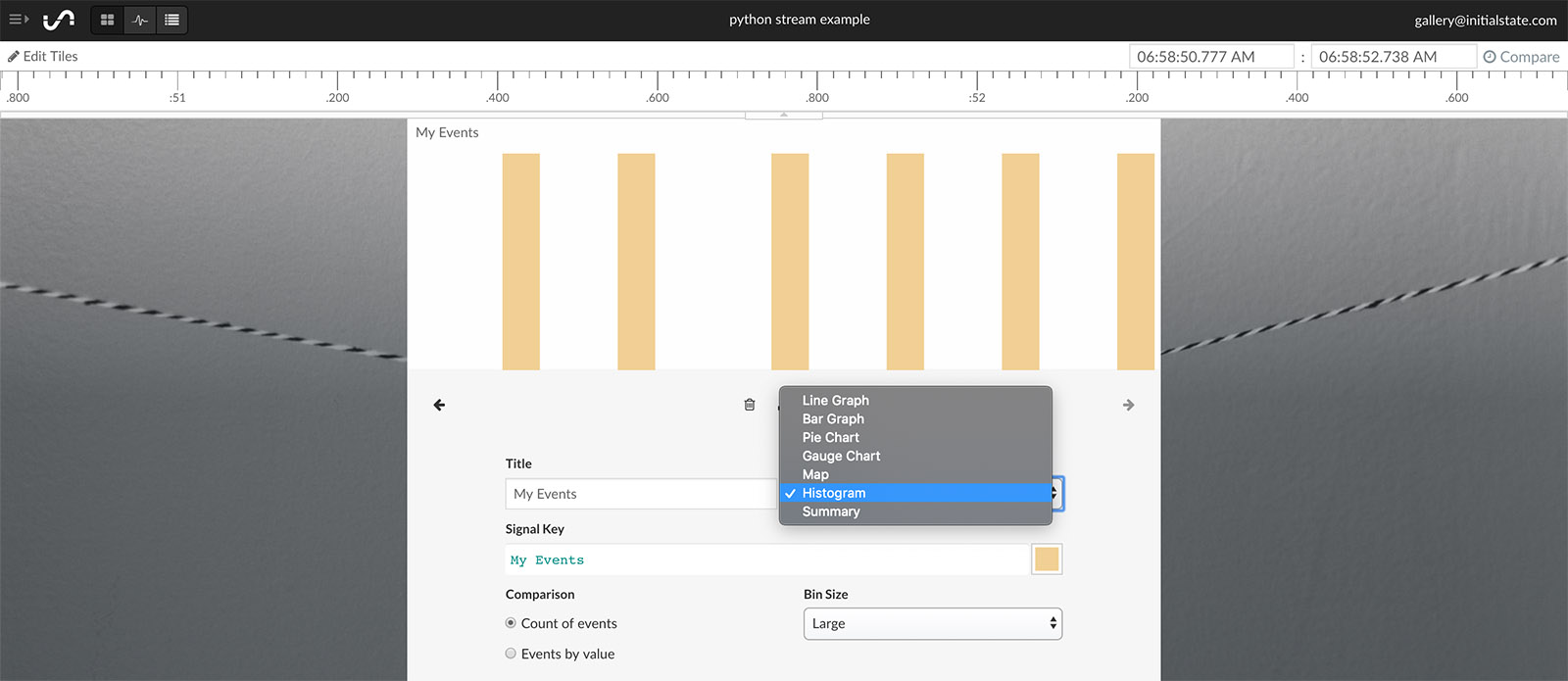The height and width of the screenshot is (681, 1568).
Task: Go to previous tile with left arrow
Action: tap(439, 405)
